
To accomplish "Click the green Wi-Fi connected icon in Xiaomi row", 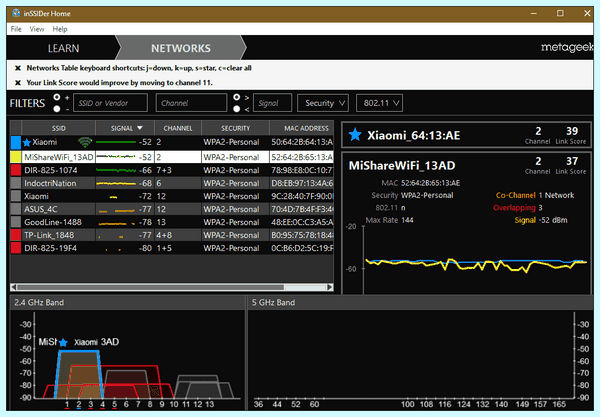I will click(85, 142).
